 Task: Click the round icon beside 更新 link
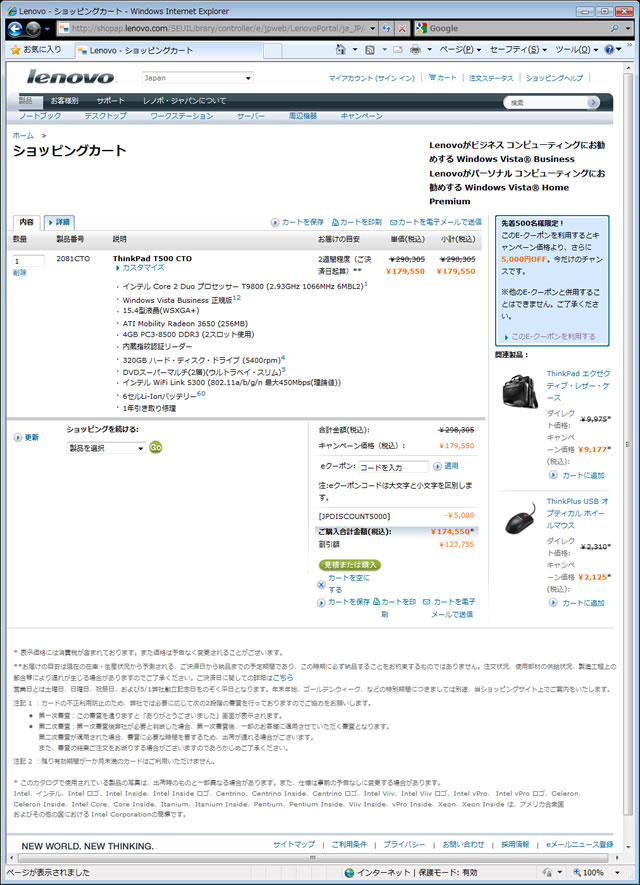[17, 437]
